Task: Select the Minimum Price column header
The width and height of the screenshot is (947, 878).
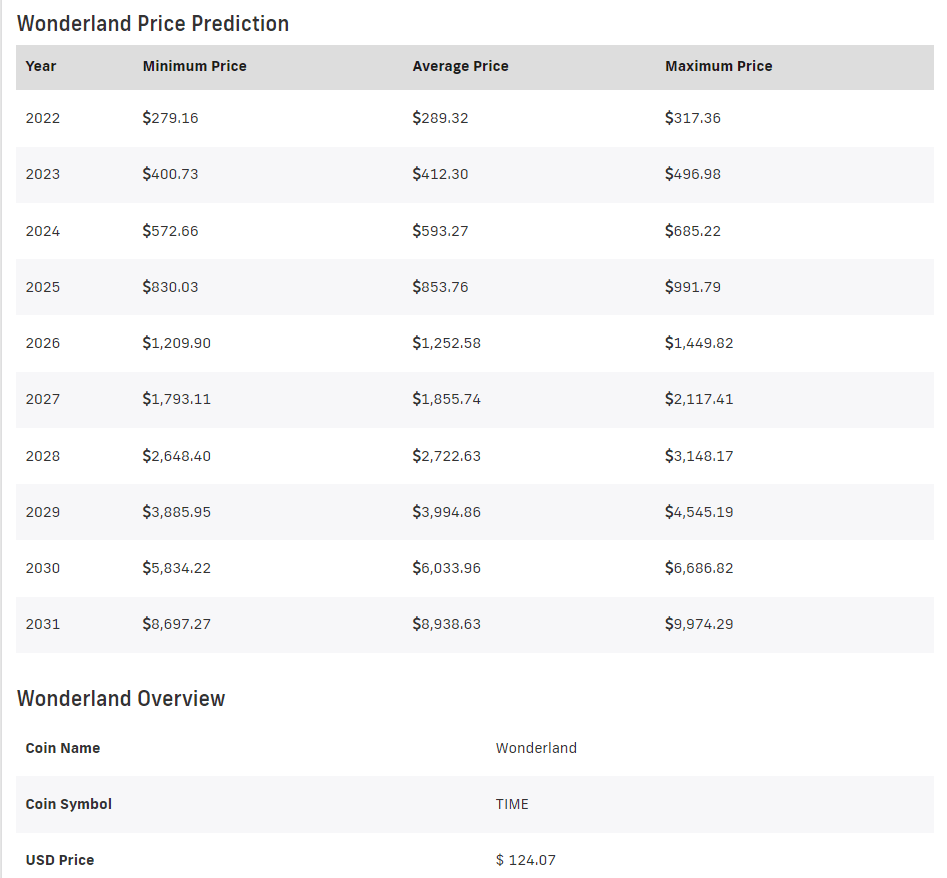Action: click(194, 66)
